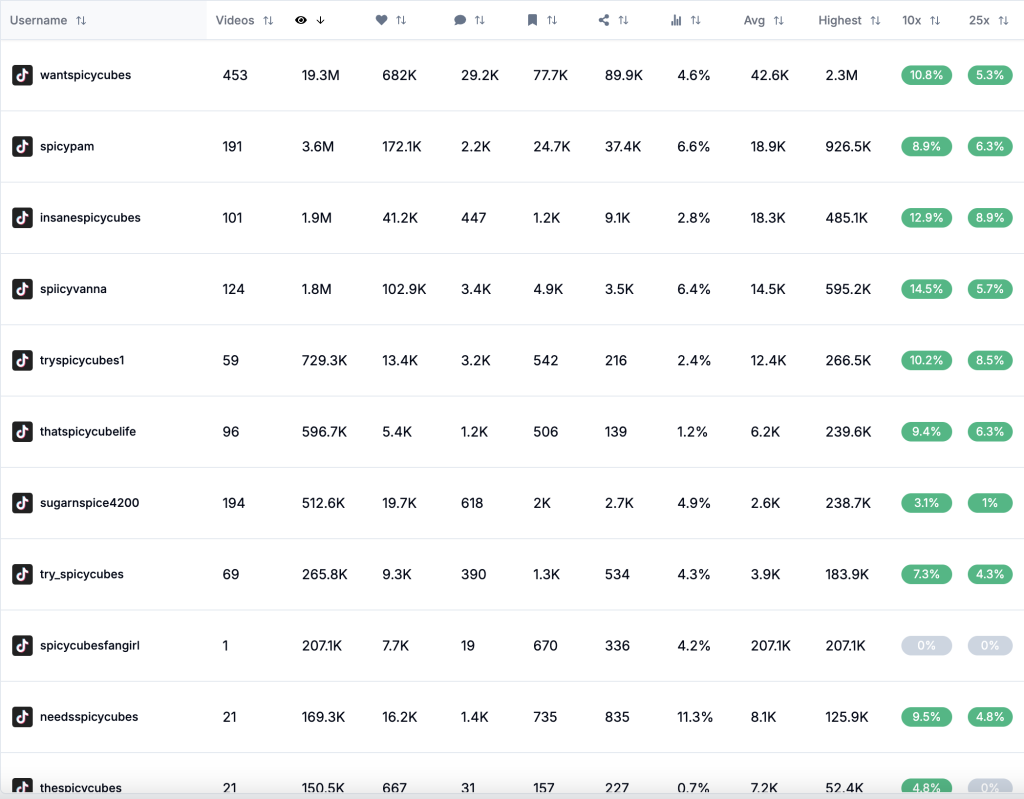This screenshot has width=1024, height=799.
Task: Click the eye views icon in header
Action: tap(301, 20)
